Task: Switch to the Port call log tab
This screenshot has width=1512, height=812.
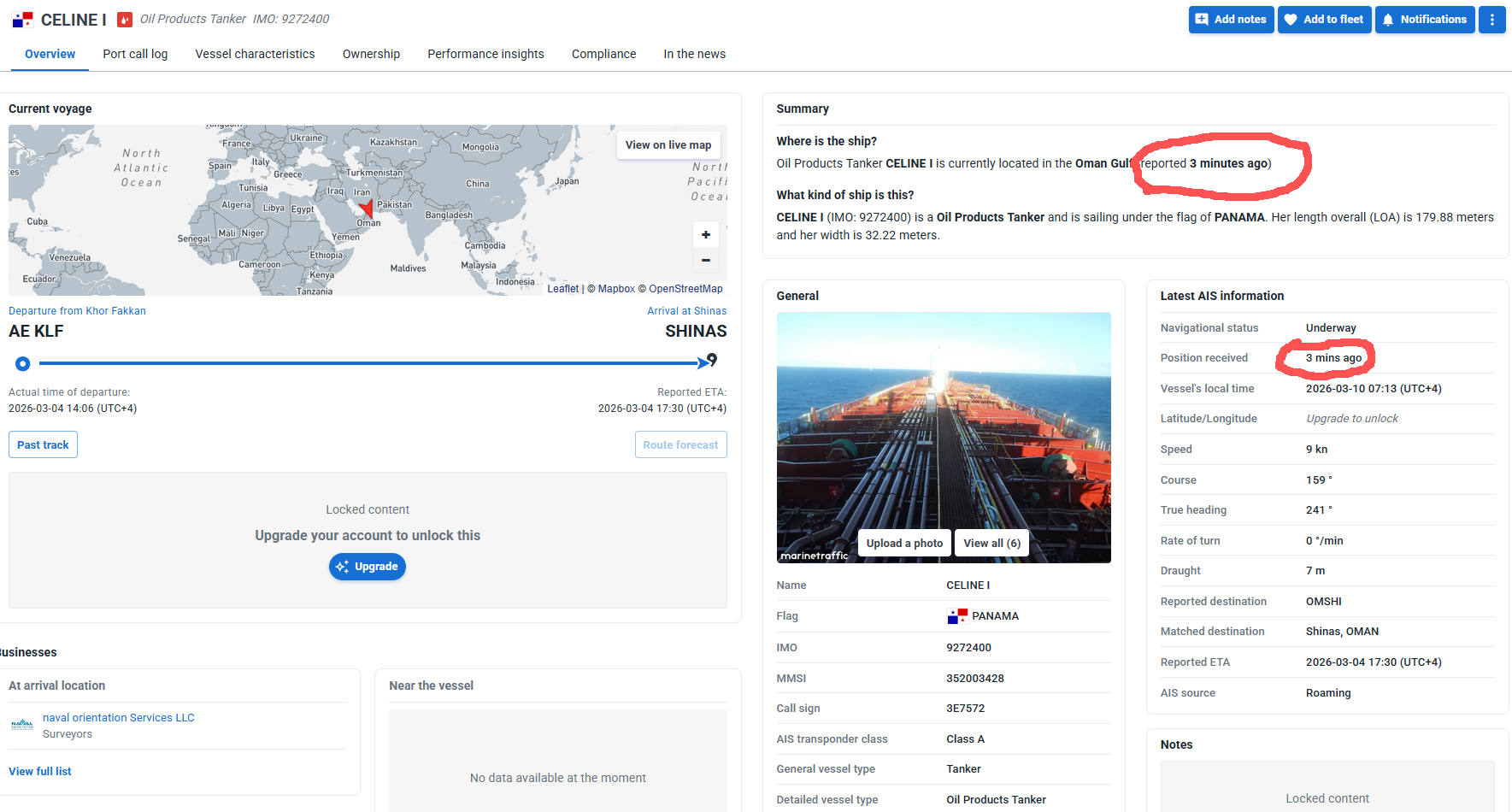Action: [135, 54]
